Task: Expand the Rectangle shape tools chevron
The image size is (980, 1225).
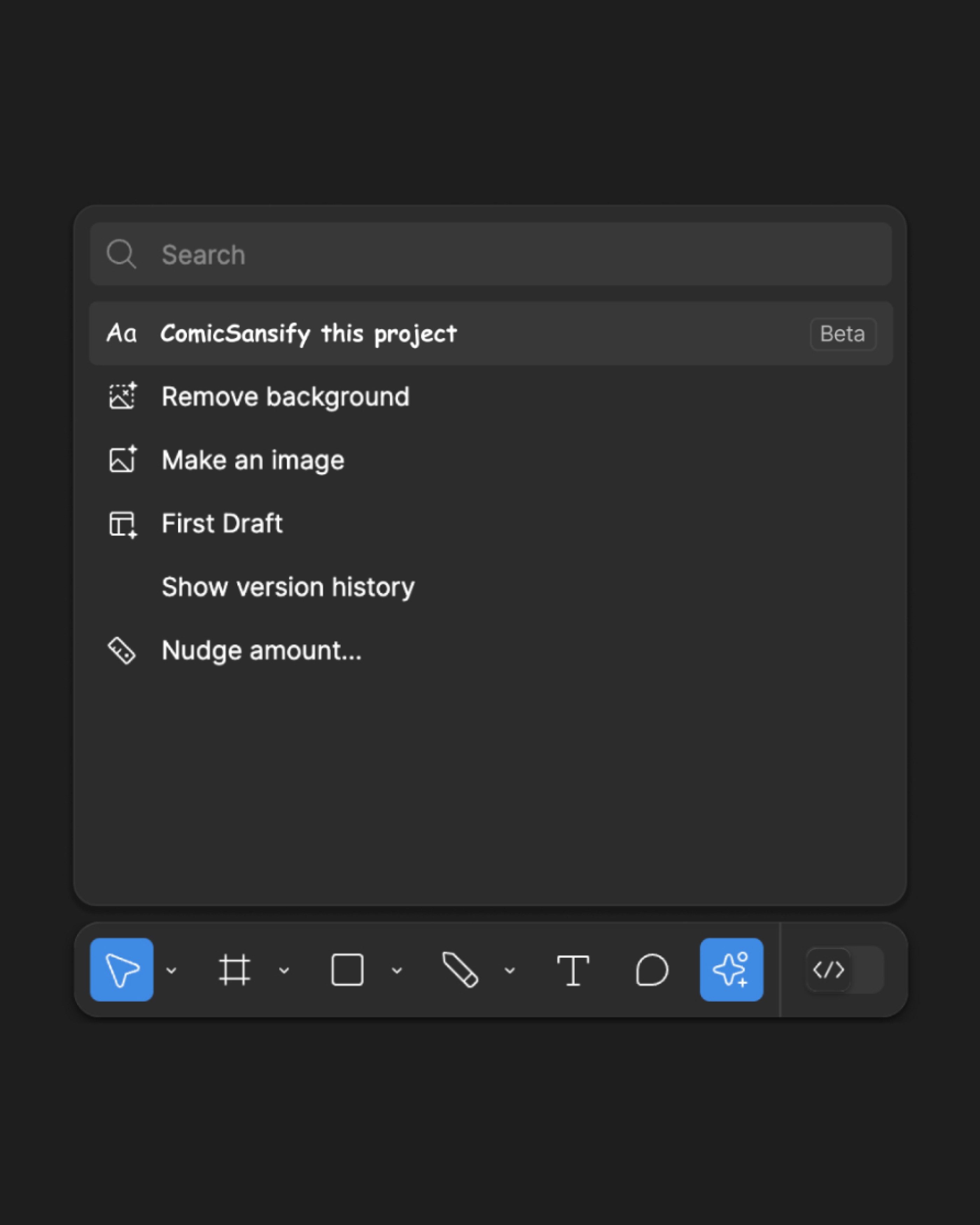Action: [x=397, y=970]
